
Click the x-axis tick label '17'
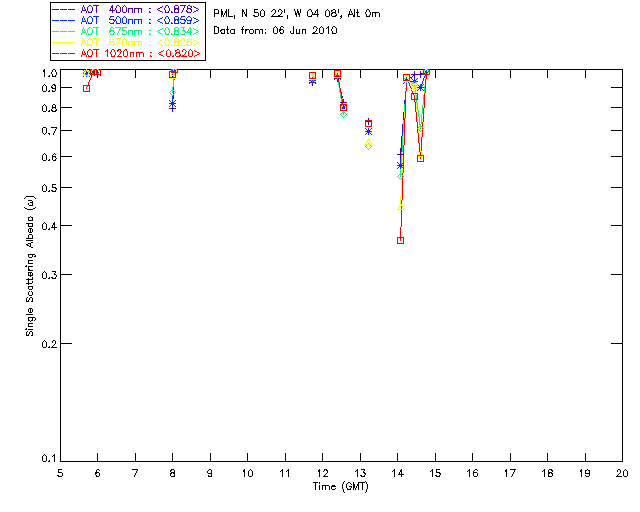tap(510, 473)
